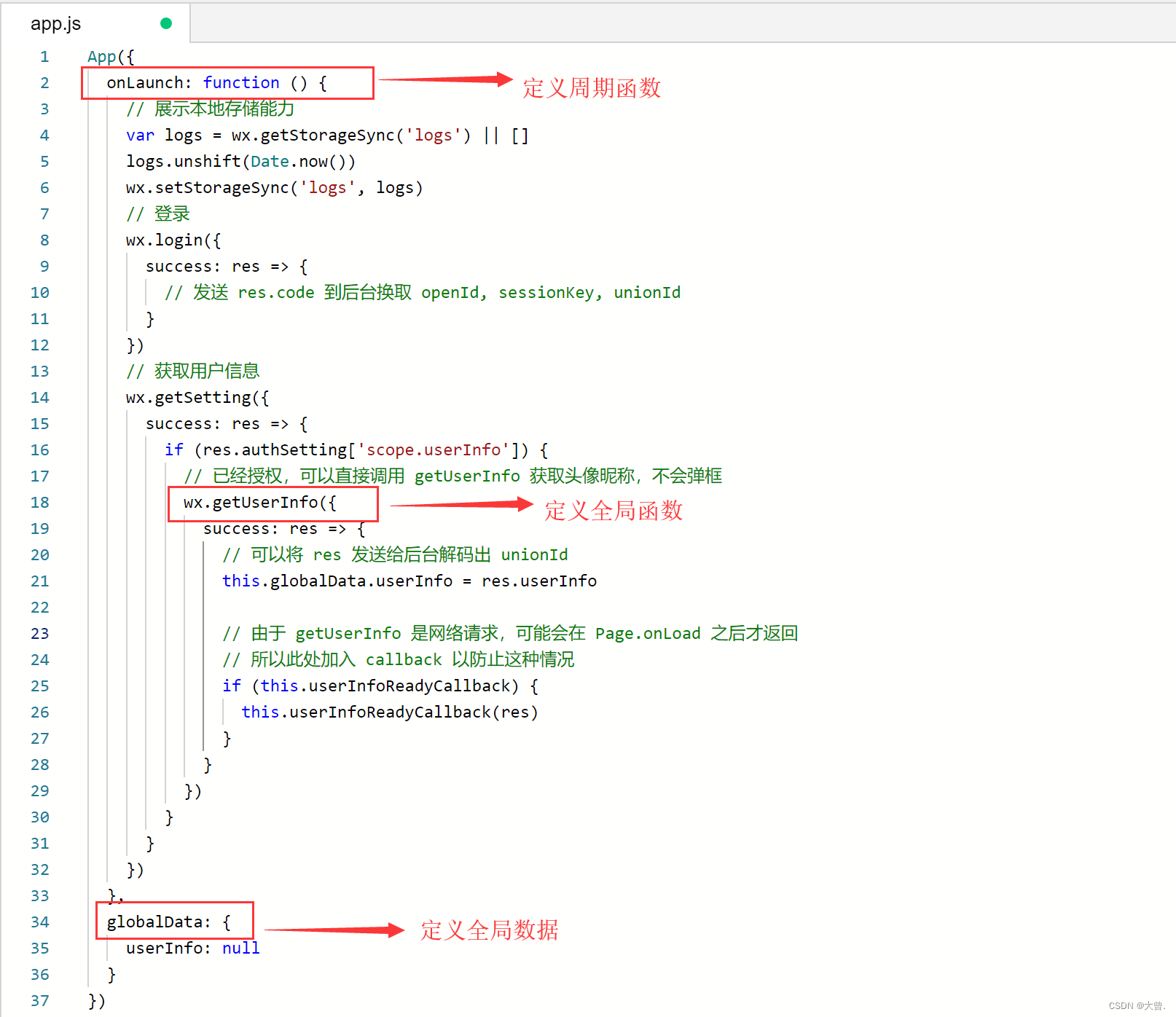Click the 'globalData: {' property

[x=168, y=922]
